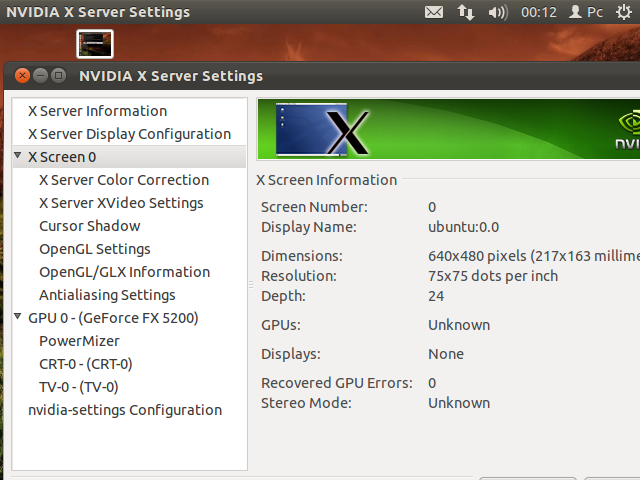Collapse the X Screen 0 tree node

click(x=18, y=157)
